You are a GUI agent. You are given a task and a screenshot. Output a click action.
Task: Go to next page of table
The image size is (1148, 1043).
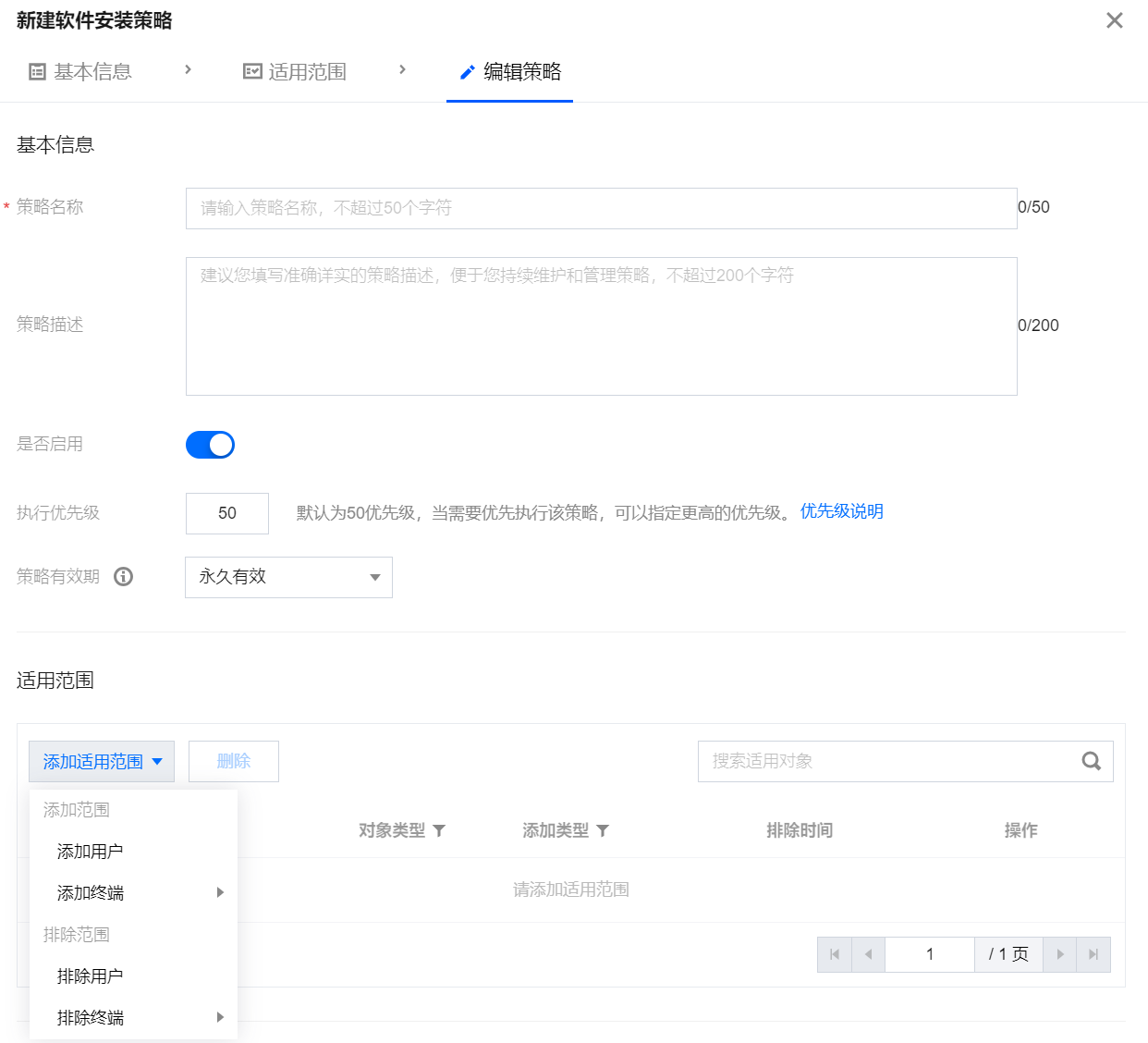pos(1059,954)
